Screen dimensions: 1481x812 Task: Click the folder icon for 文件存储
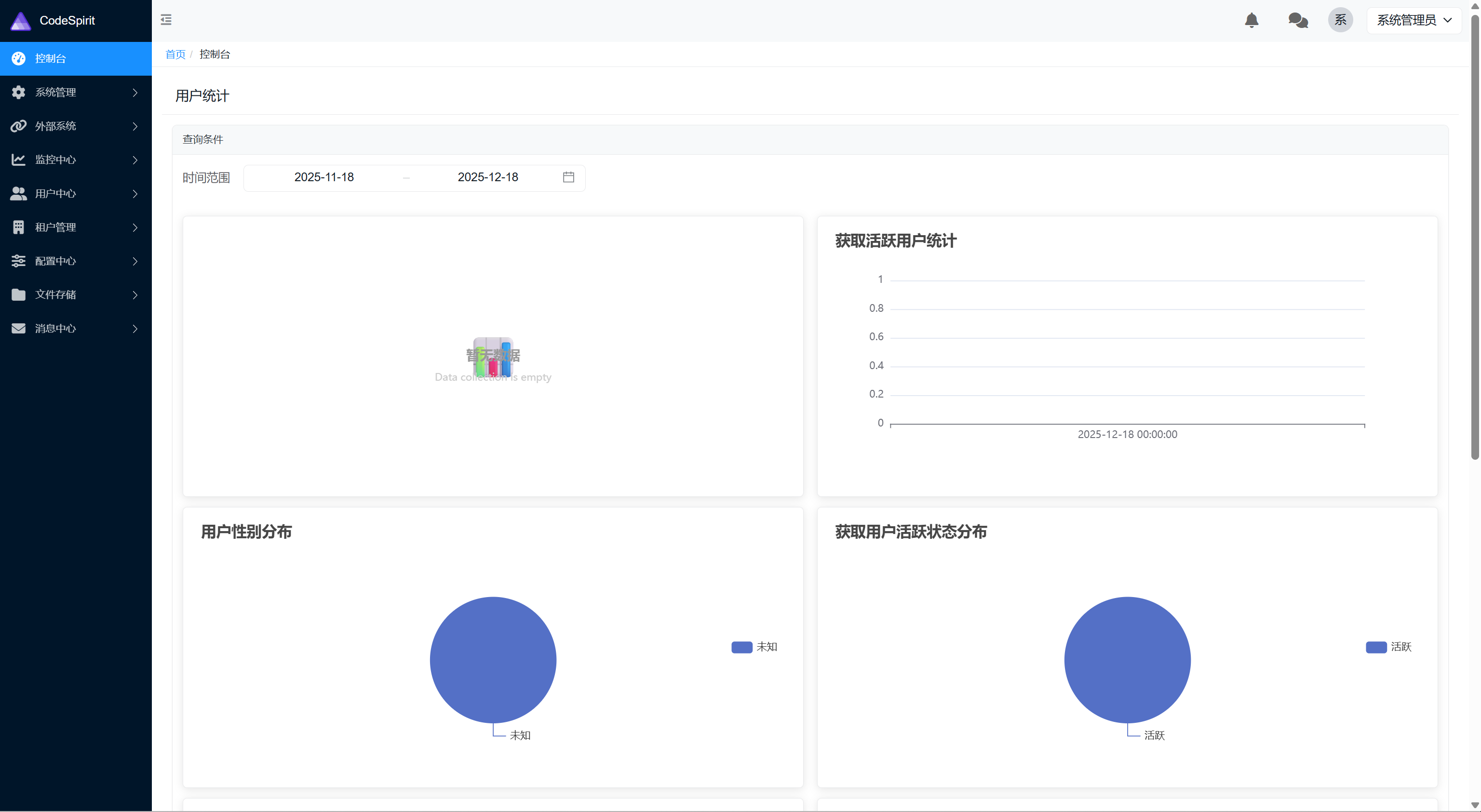tap(18, 294)
